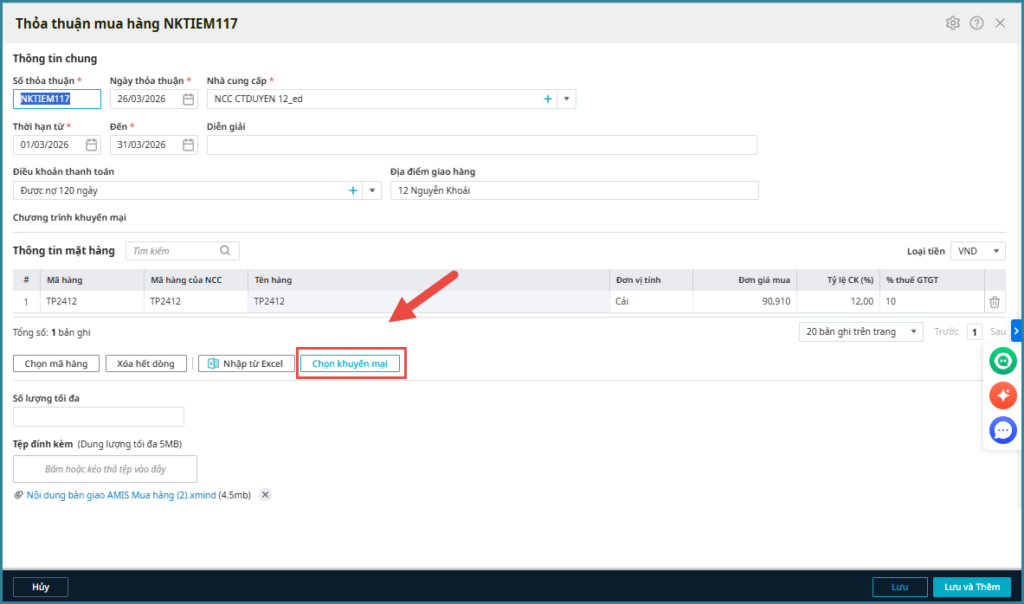Close the Thỏa thuận mua hàng dialog
The width and height of the screenshot is (1024, 604).
tap(1000, 24)
